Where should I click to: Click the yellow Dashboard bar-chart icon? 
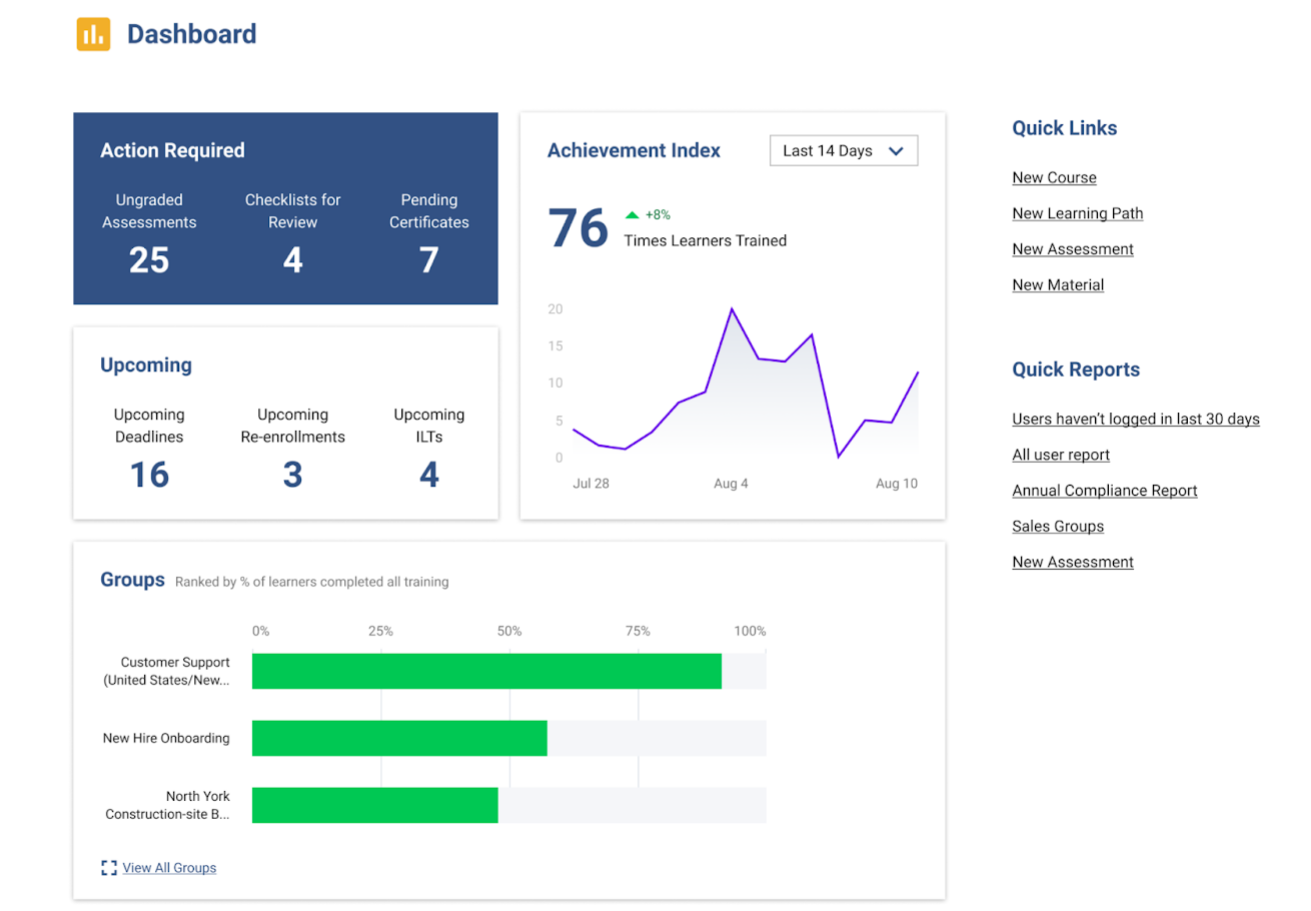pyautogui.click(x=93, y=34)
